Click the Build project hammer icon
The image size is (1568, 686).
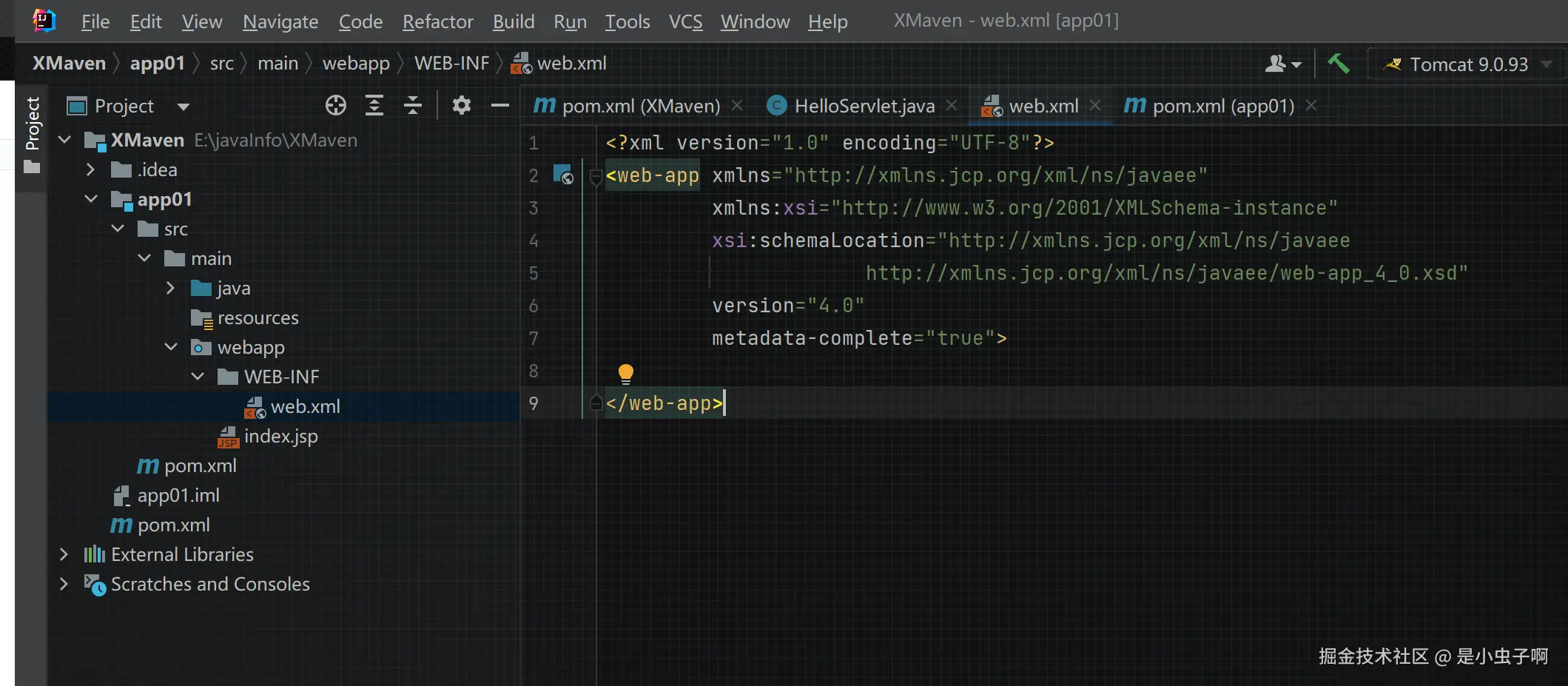pyautogui.click(x=1338, y=64)
